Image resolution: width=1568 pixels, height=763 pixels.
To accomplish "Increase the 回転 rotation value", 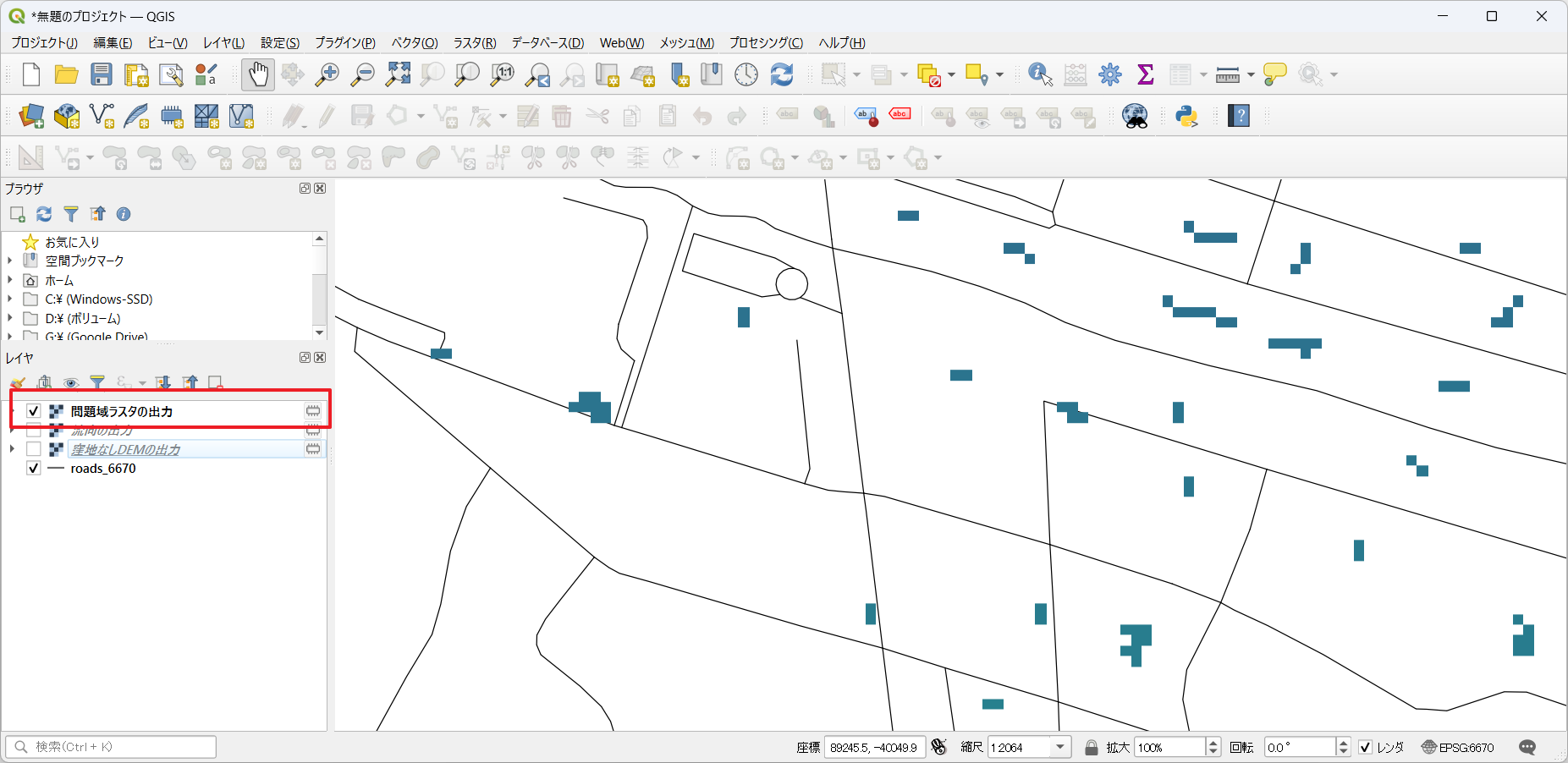I will (x=1343, y=742).
